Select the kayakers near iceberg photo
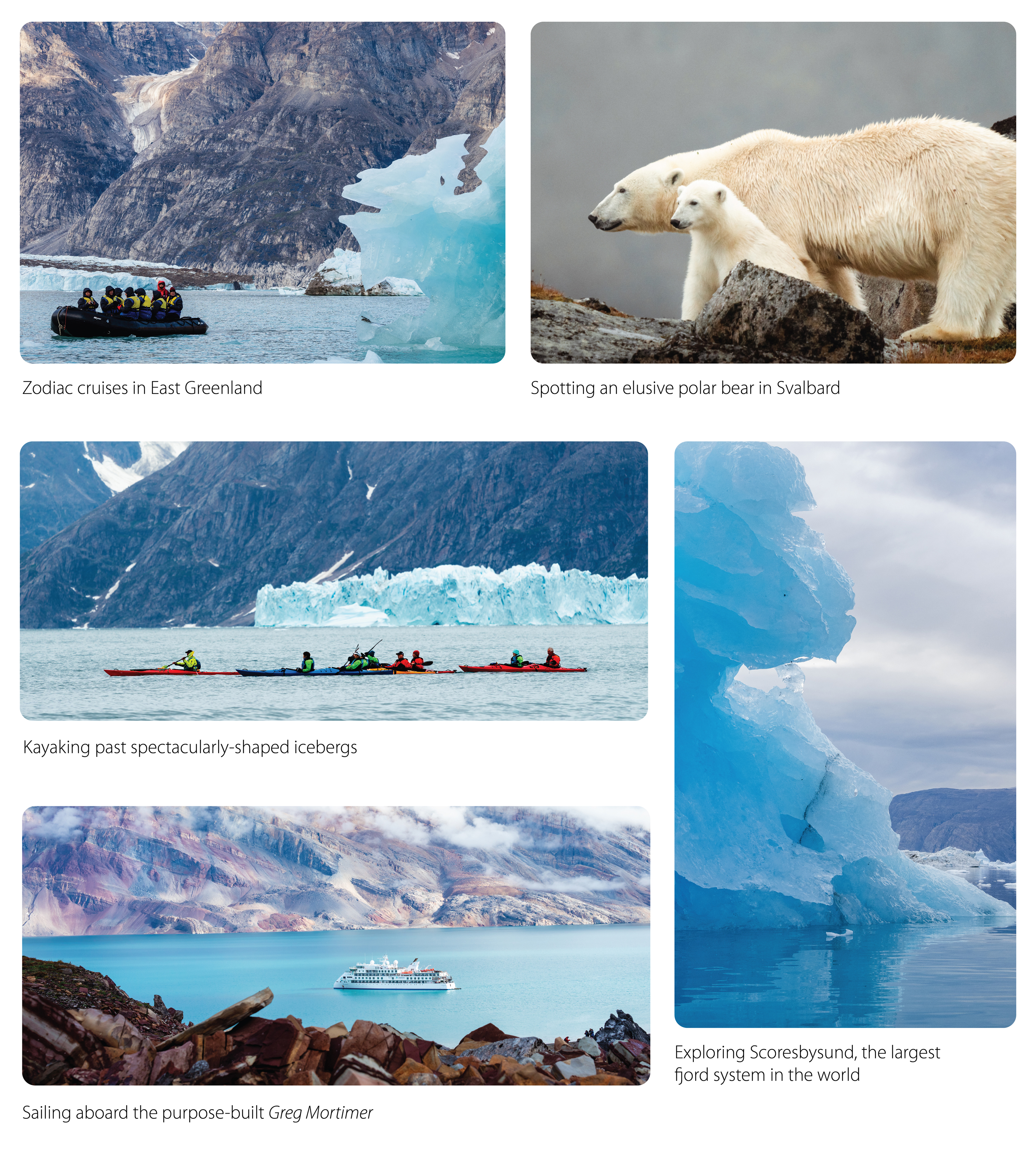This screenshot has width=1036, height=1166. 333,581
